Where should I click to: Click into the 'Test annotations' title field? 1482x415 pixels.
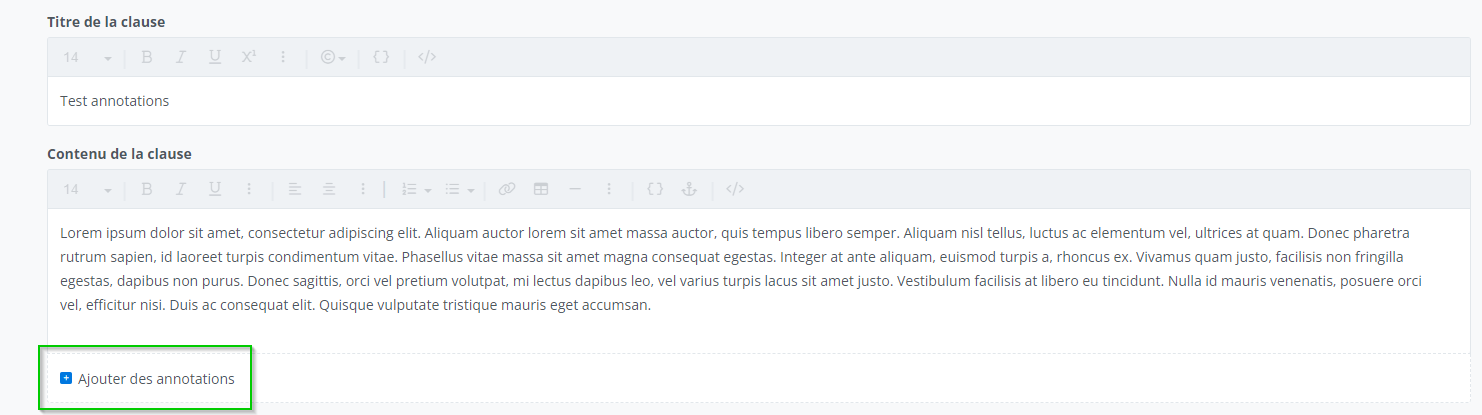tap(700, 101)
